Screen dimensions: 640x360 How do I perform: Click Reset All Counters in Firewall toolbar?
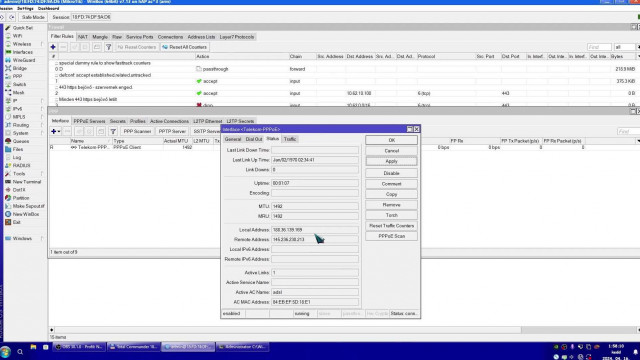point(185,47)
